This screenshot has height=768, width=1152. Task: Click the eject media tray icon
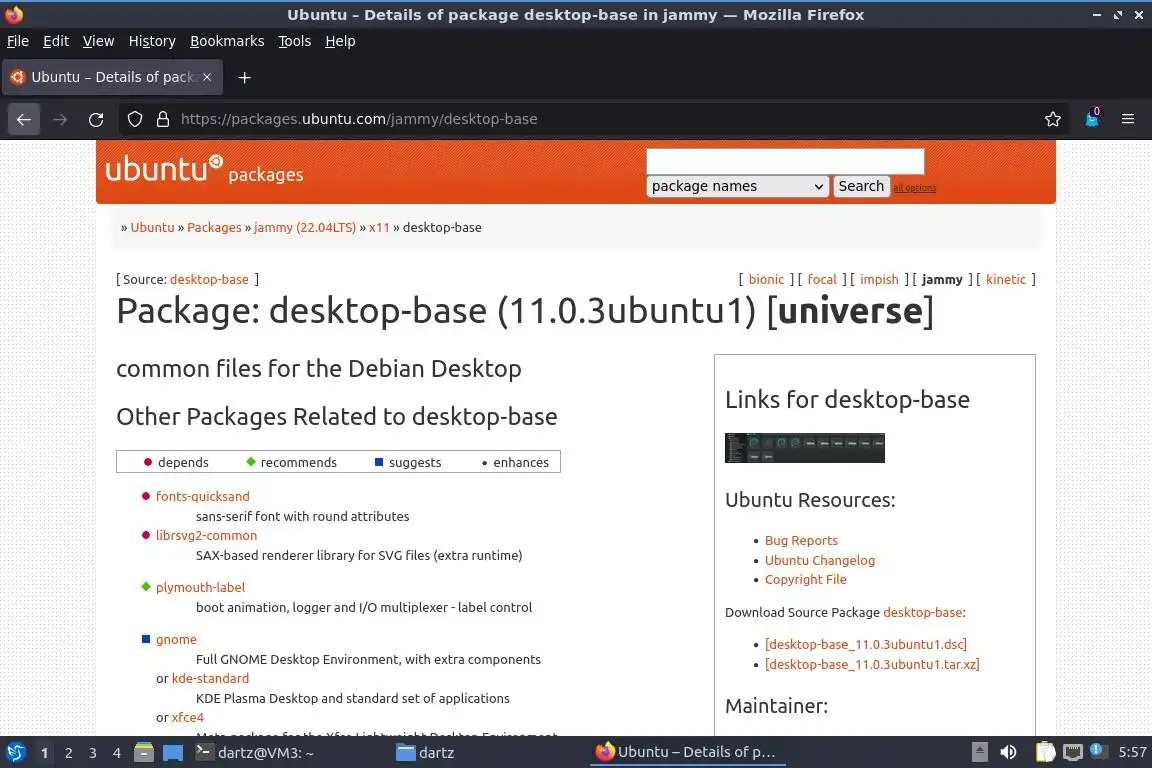979,752
